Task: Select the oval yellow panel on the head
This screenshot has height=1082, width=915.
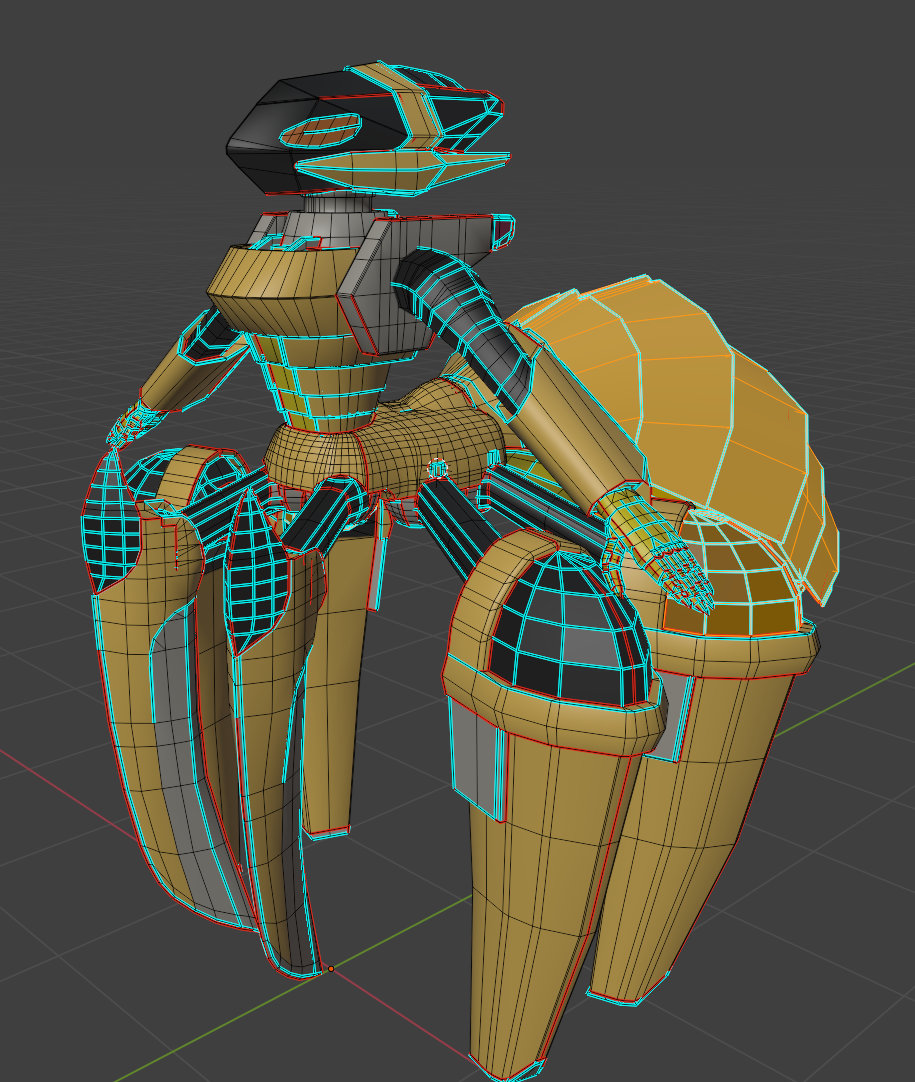Action: click(320, 130)
